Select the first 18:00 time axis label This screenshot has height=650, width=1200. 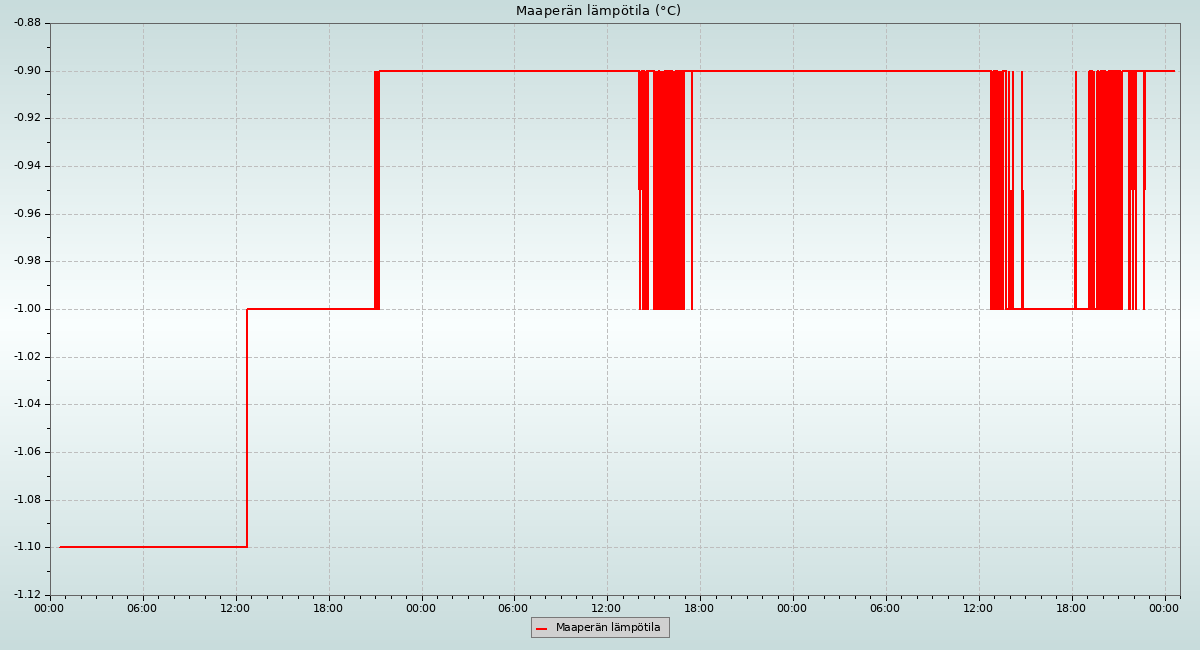pos(328,608)
